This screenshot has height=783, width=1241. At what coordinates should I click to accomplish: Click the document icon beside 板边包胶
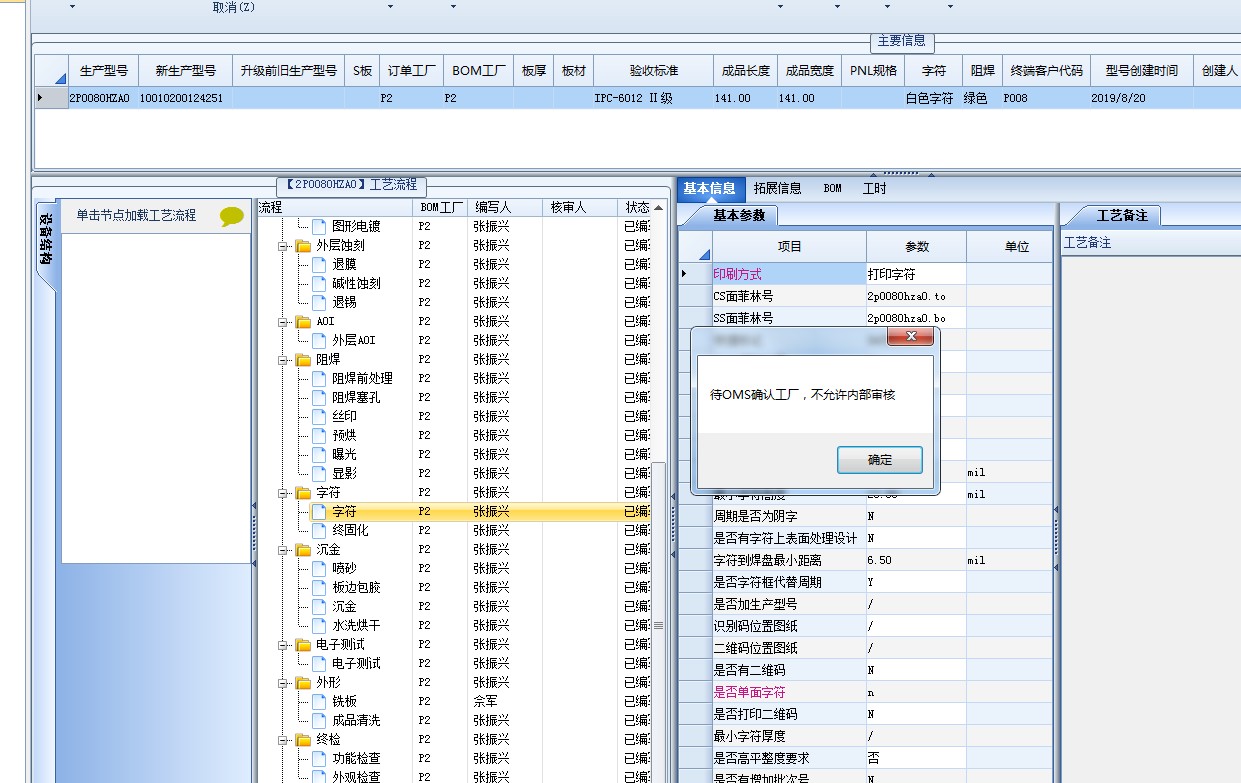click(319, 587)
